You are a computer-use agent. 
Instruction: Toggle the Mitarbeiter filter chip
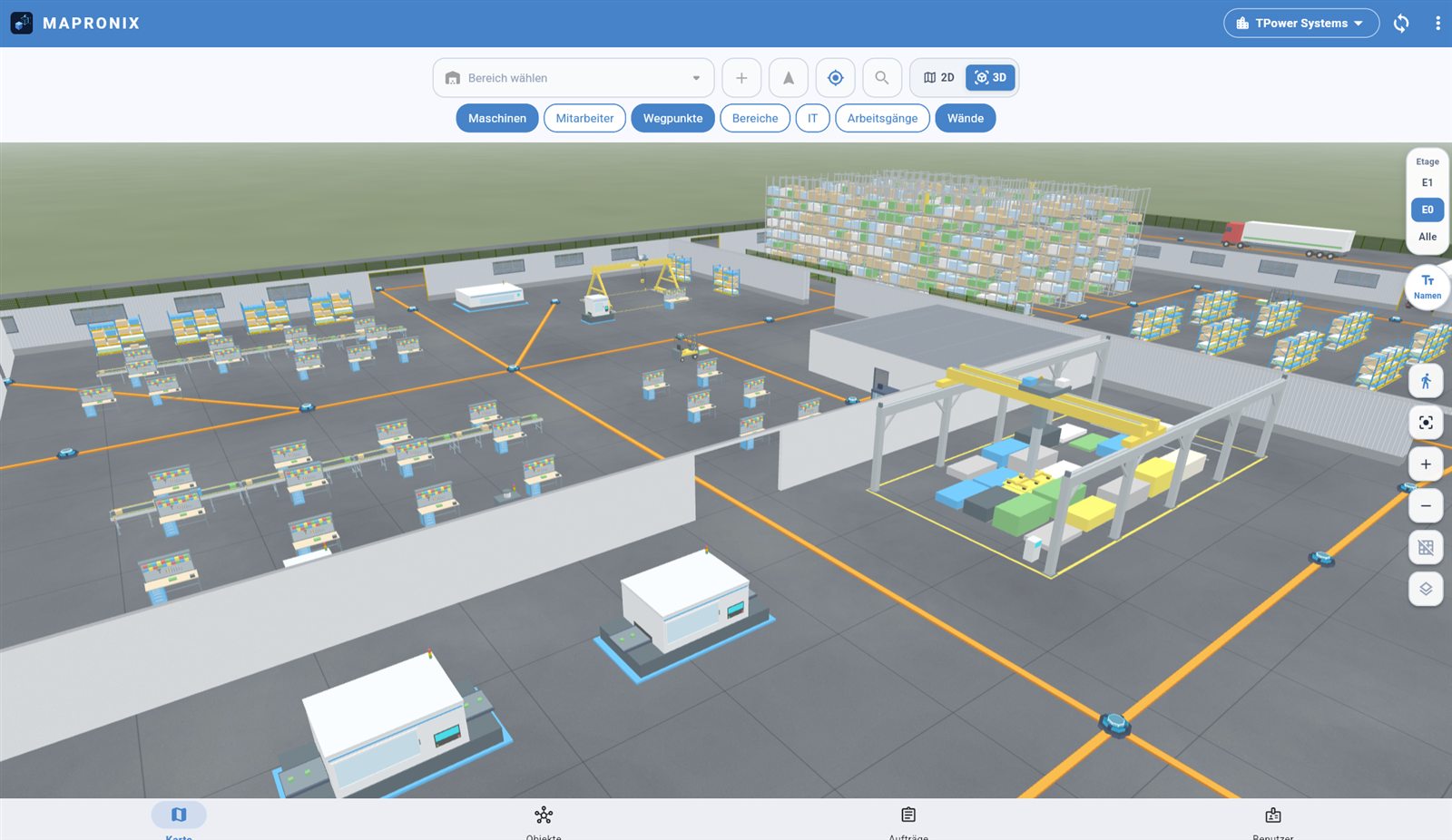(x=584, y=118)
